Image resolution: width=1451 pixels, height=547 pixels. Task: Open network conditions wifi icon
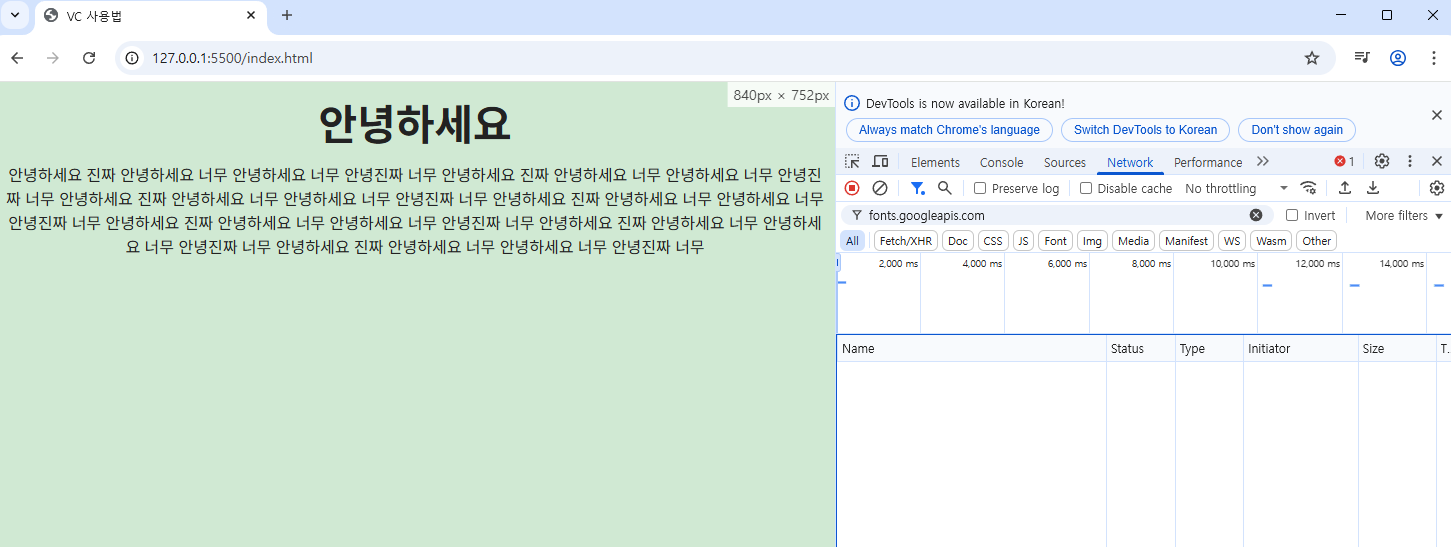(x=1308, y=188)
